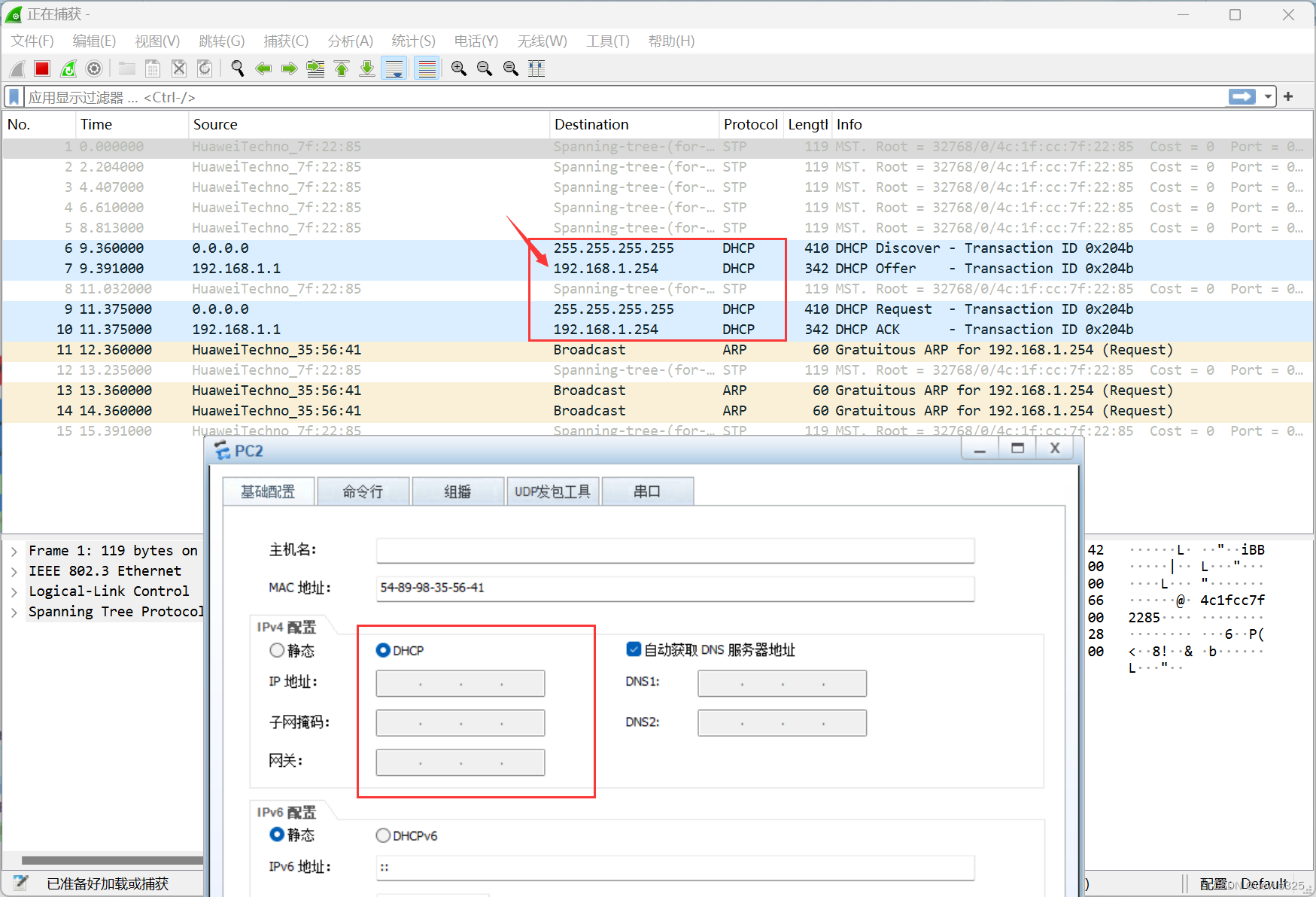Select the 静态 IPv4 radio button
The height and width of the screenshot is (897, 1316).
pyautogui.click(x=277, y=650)
